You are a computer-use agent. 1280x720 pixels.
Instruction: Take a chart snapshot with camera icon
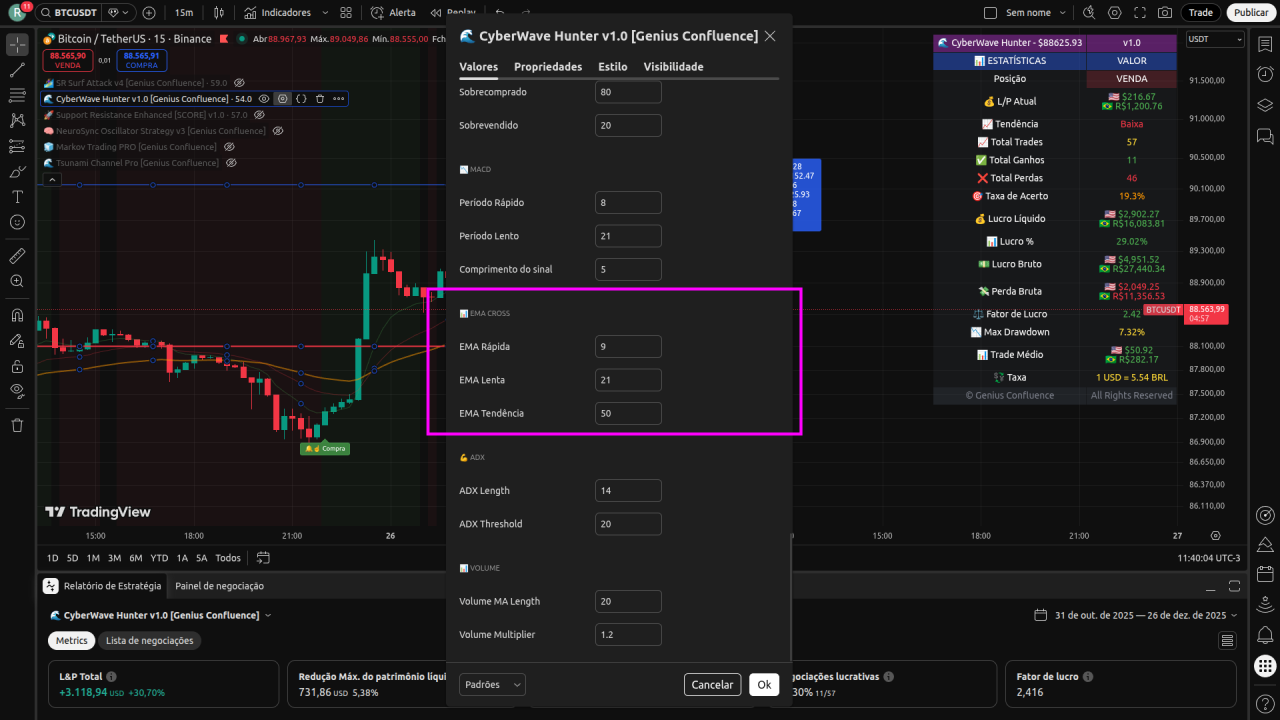(1165, 13)
